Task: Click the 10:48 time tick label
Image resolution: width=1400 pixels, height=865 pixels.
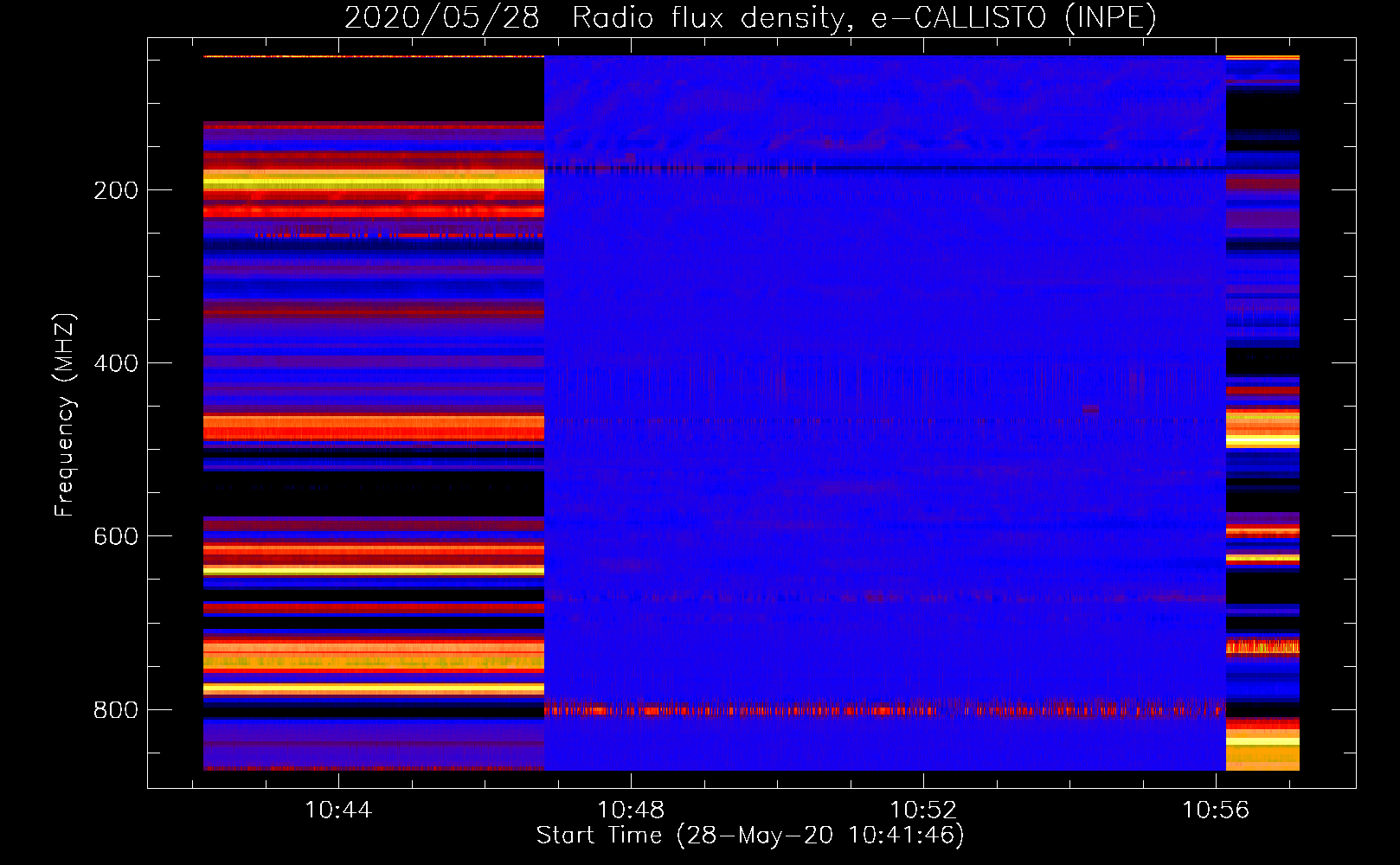Action: click(631, 810)
